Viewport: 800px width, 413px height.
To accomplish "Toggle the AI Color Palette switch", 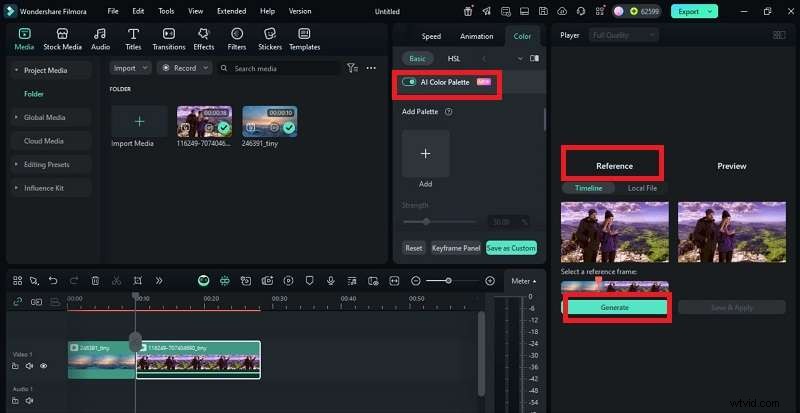I will pos(409,82).
